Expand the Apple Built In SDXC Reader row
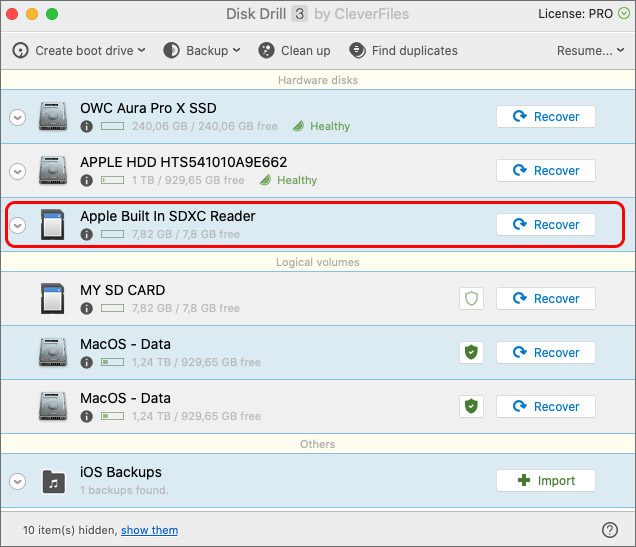The width and height of the screenshot is (636, 547). pyautogui.click(x=18, y=225)
